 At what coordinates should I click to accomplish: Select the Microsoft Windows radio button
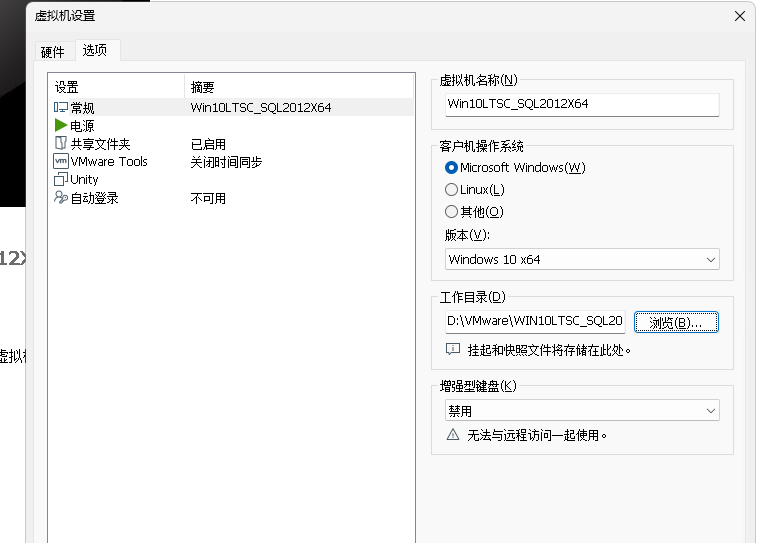451,168
